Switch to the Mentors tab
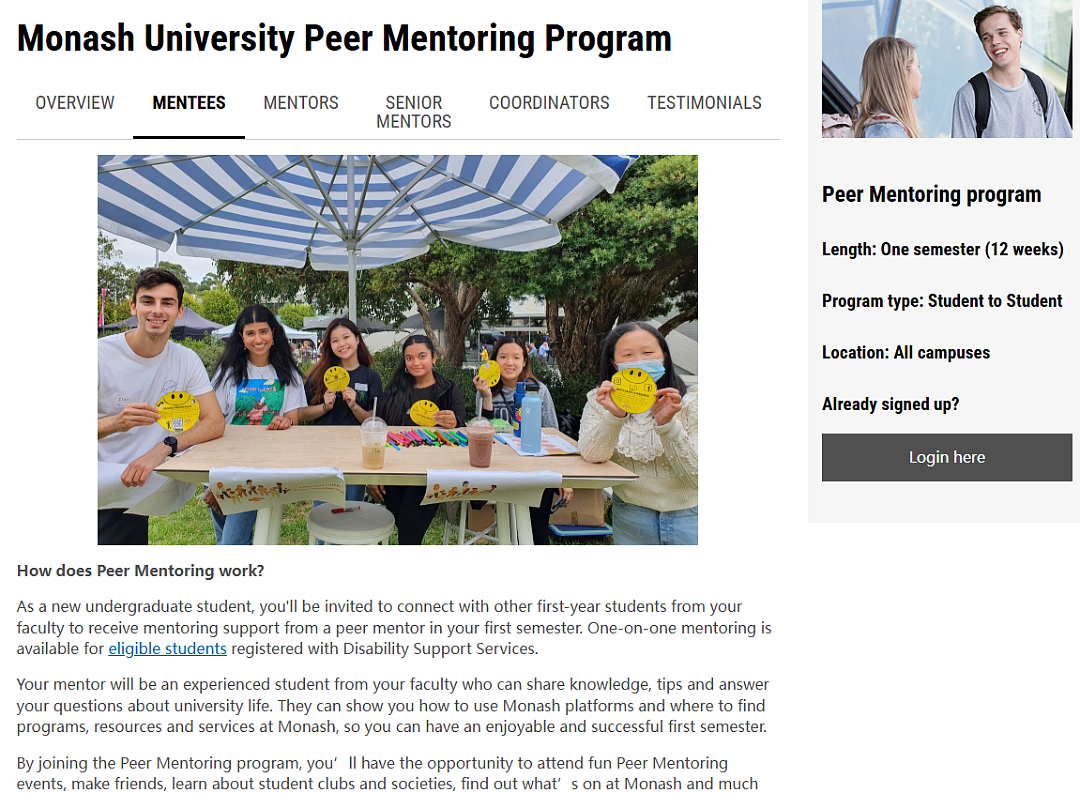 coord(300,103)
